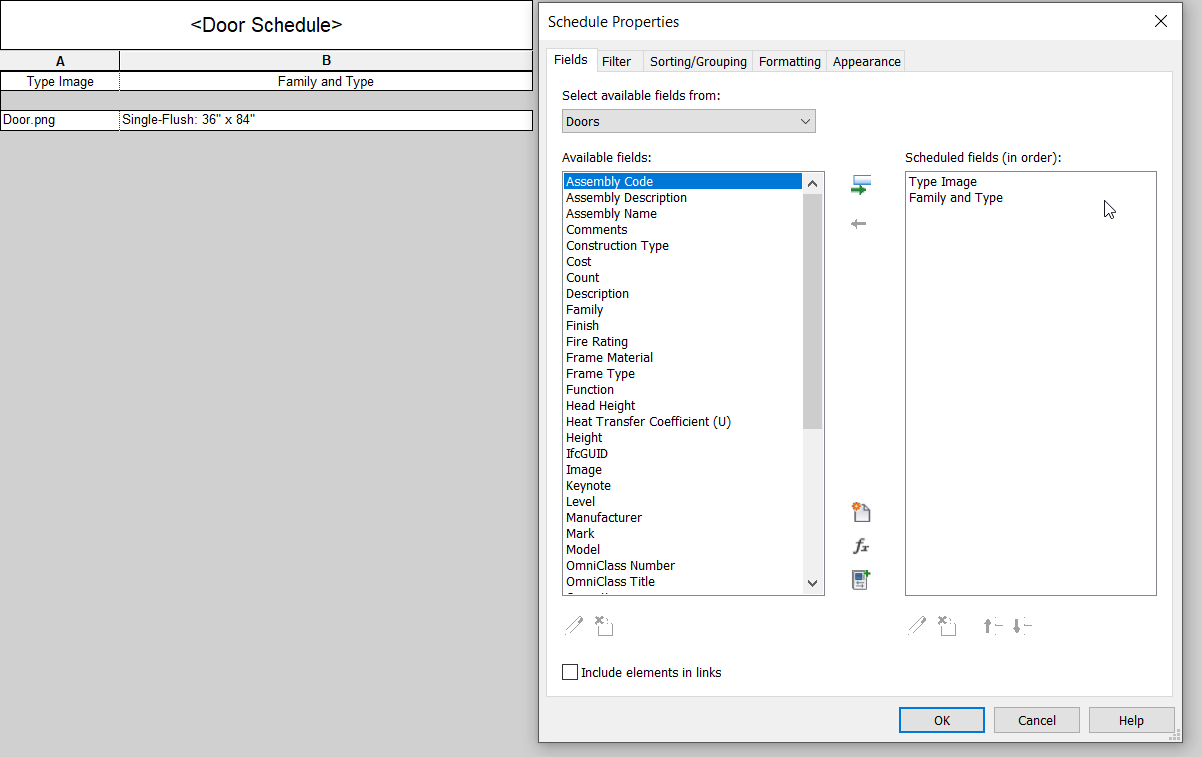The image size is (1202, 757).
Task: Select Manufacturer field
Action: coord(683,518)
